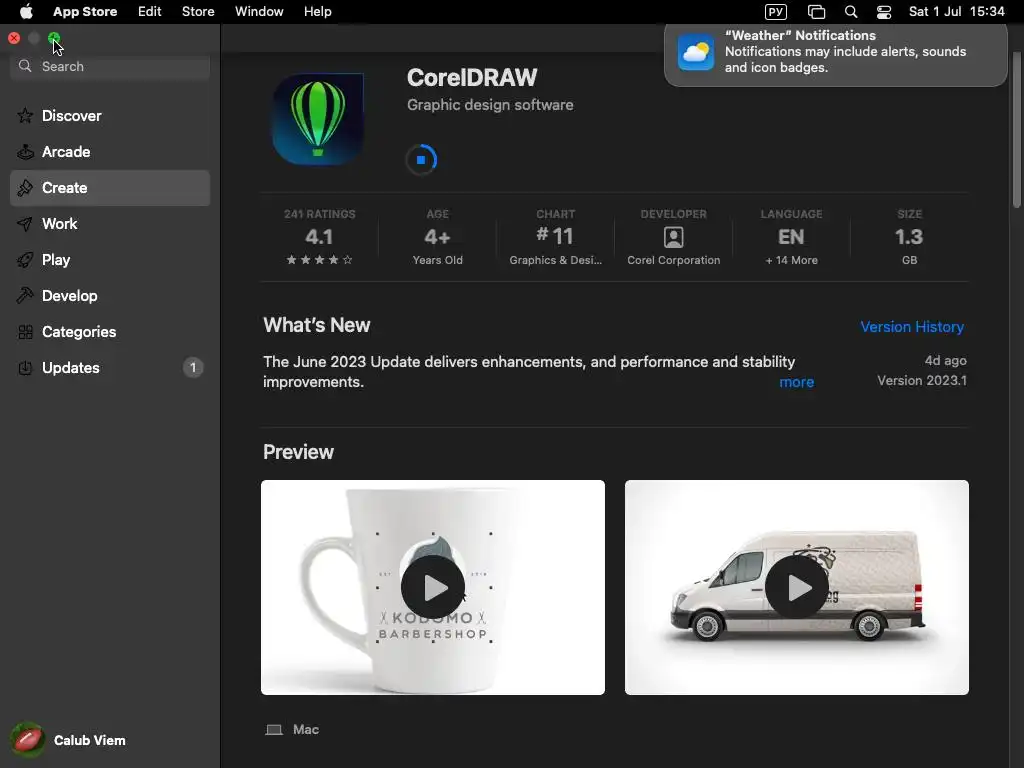This screenshot has width=1024, height=768.
Task: Click the CorelDRAW title heading
Action: coord(472,78)
